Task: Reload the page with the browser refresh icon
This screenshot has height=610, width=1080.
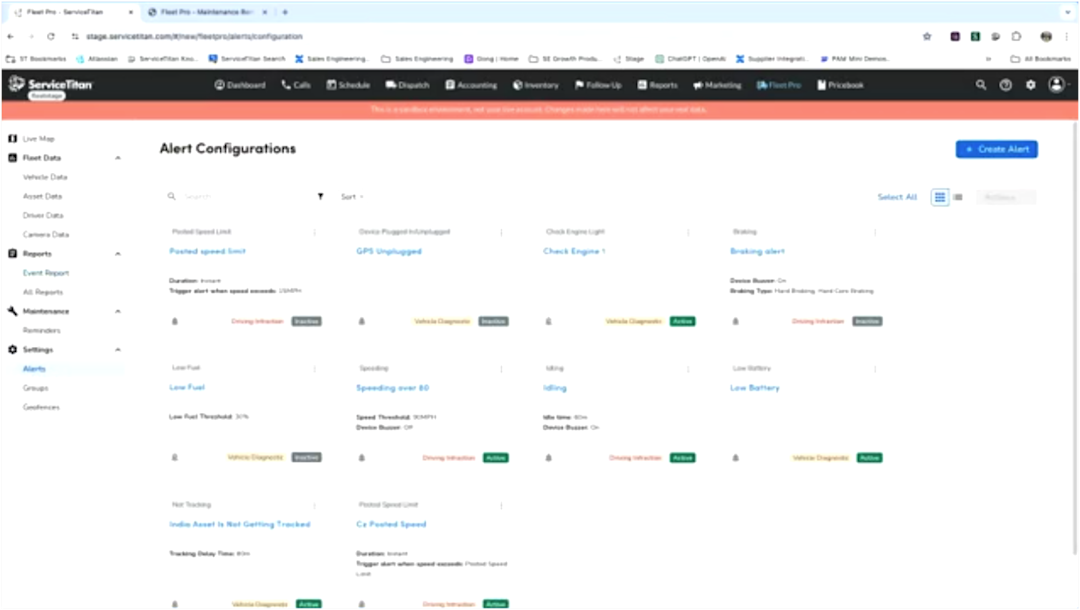Action: 50,36
